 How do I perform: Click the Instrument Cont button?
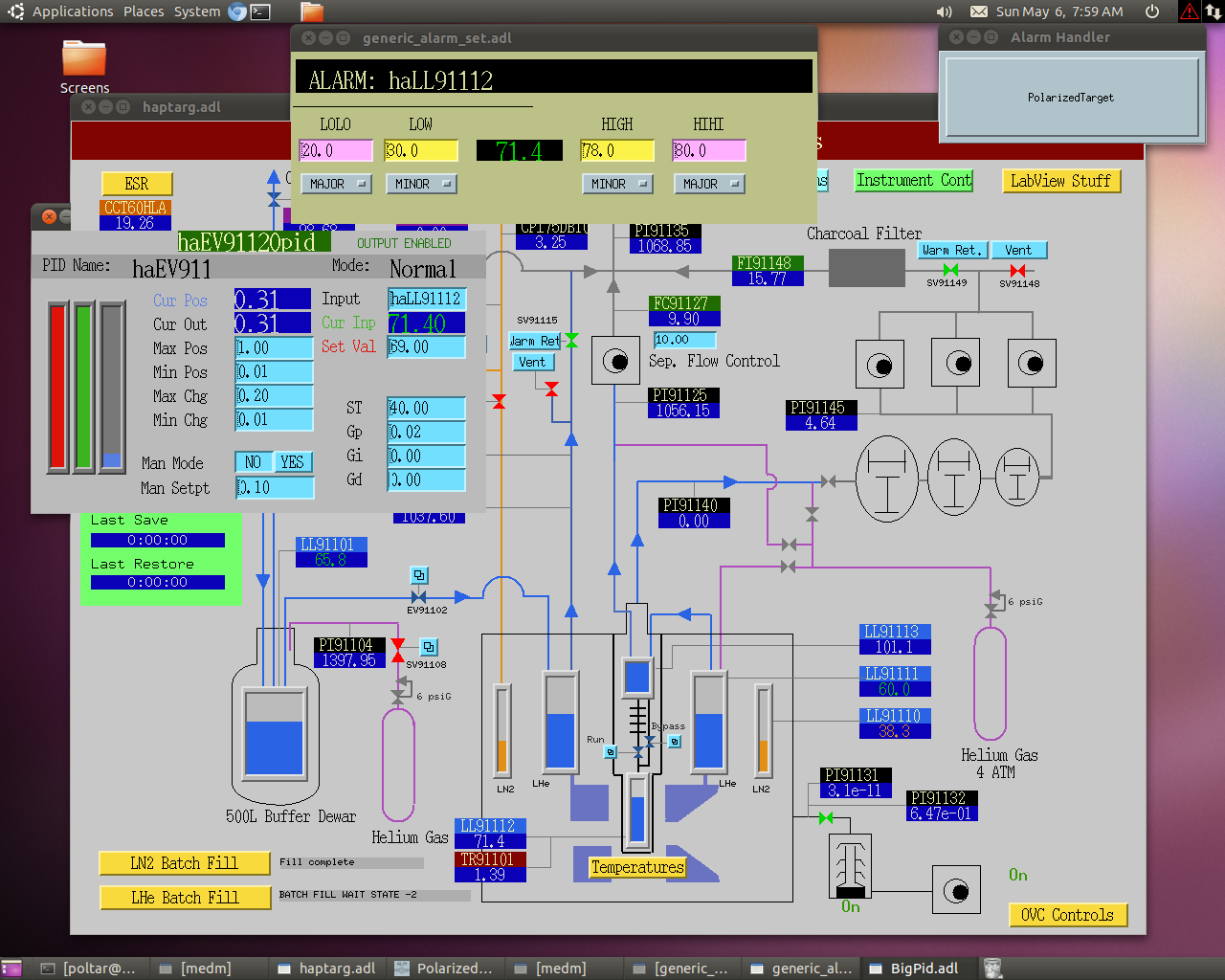click(x=914, y=180)
